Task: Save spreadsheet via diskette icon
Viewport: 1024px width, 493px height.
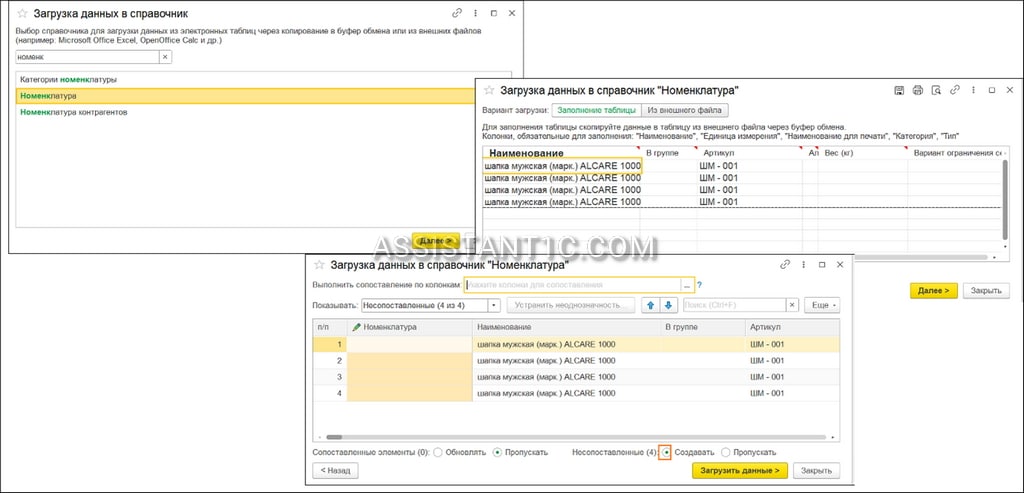Action: pyautogui.click(x=899, y=91)
